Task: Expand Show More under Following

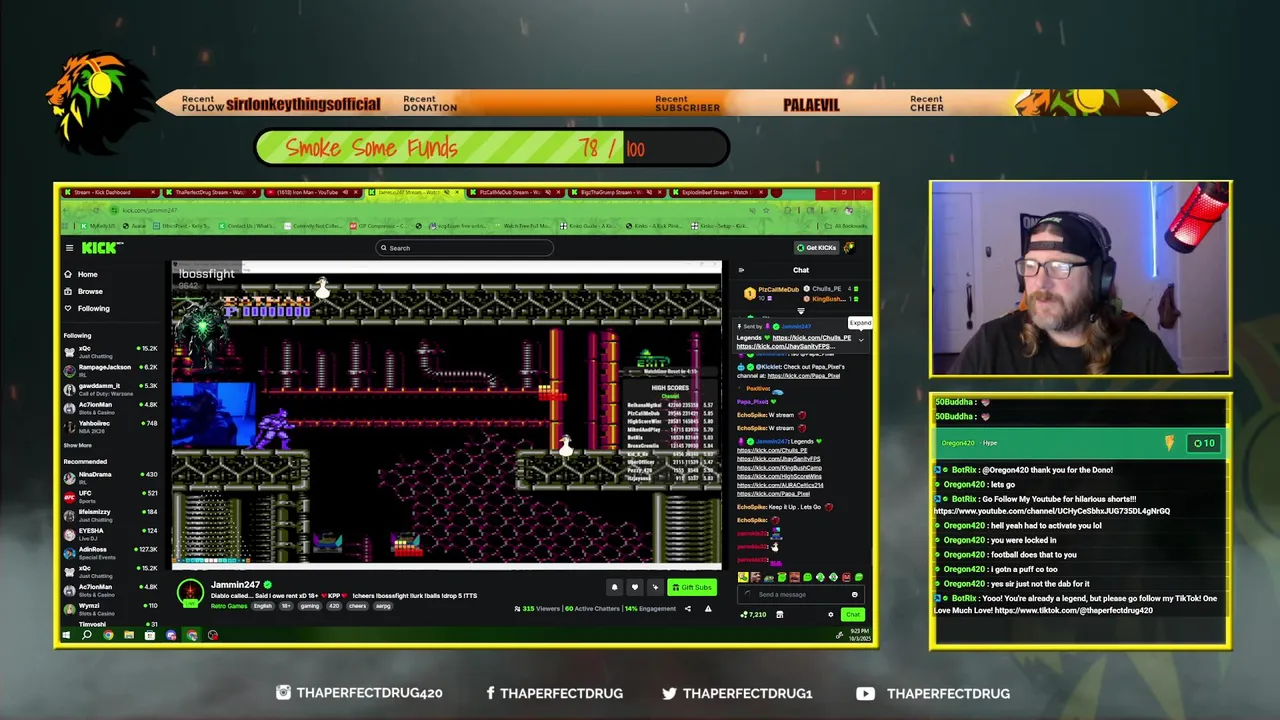Action: pyautogui.click(x=78, y=445)
